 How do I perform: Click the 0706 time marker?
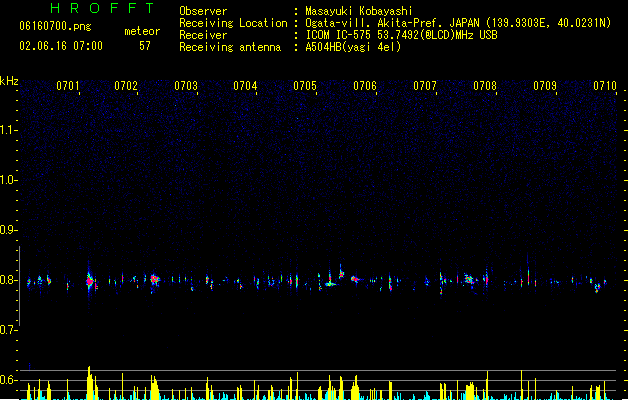(x=365, y=86)
